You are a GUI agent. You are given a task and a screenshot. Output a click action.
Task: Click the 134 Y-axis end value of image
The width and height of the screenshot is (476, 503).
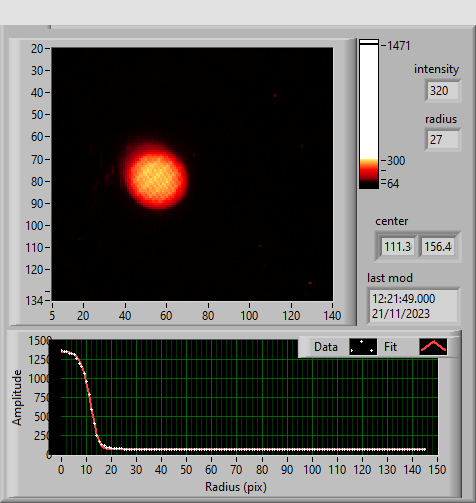34,301
